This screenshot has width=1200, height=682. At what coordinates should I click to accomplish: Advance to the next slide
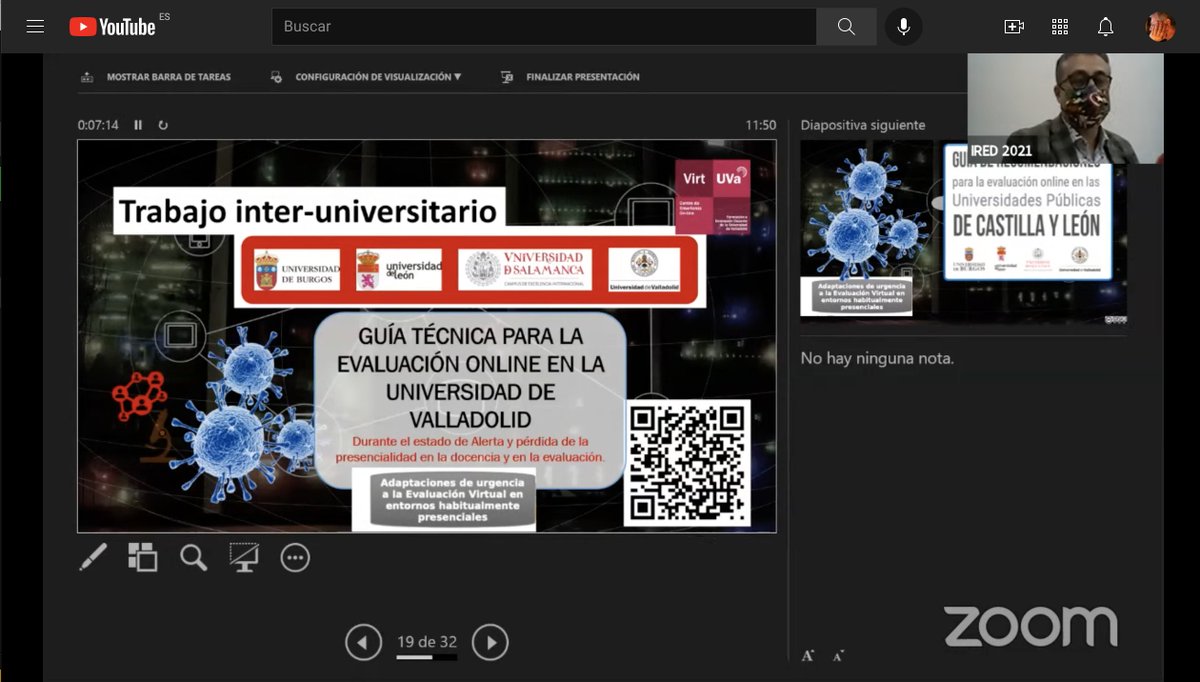[490, 642]
